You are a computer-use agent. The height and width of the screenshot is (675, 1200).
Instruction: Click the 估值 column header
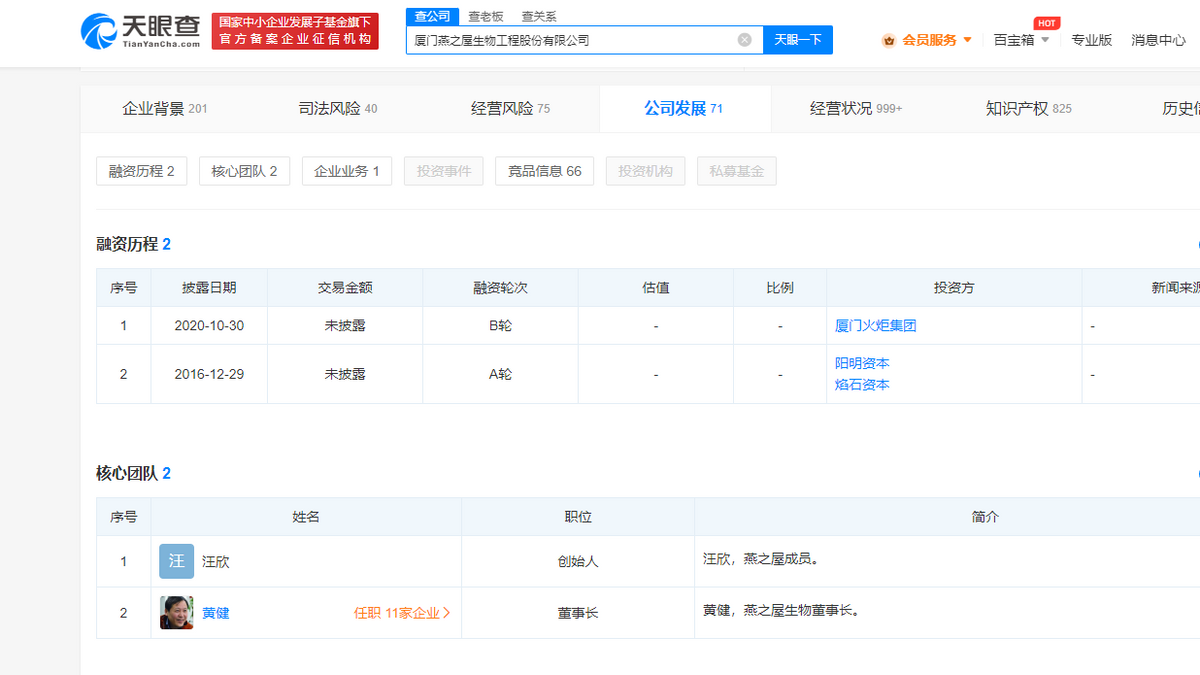[x=656, y=288]
